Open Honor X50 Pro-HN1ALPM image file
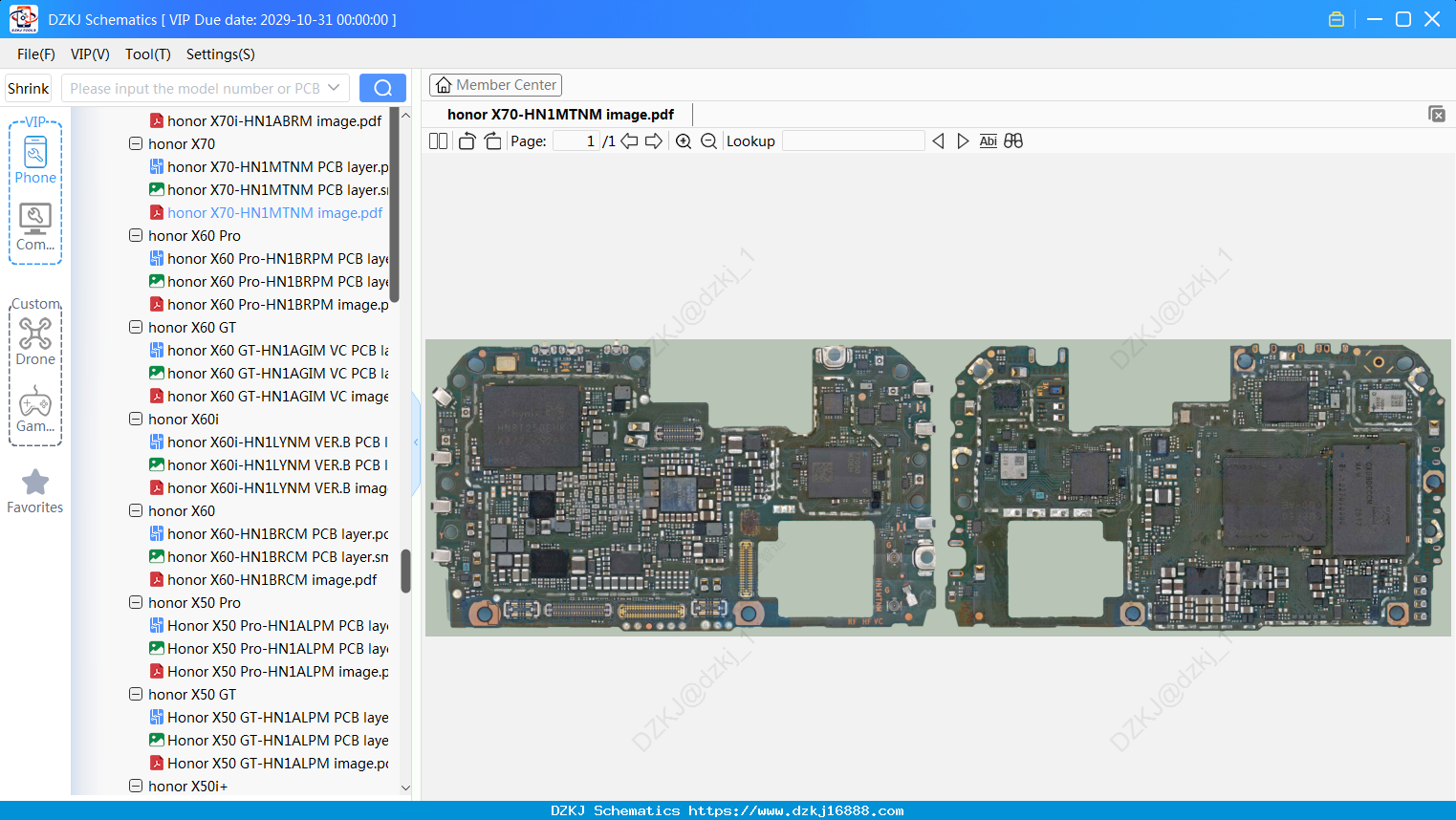The image size is (1456, 820). tap(270, 672)
